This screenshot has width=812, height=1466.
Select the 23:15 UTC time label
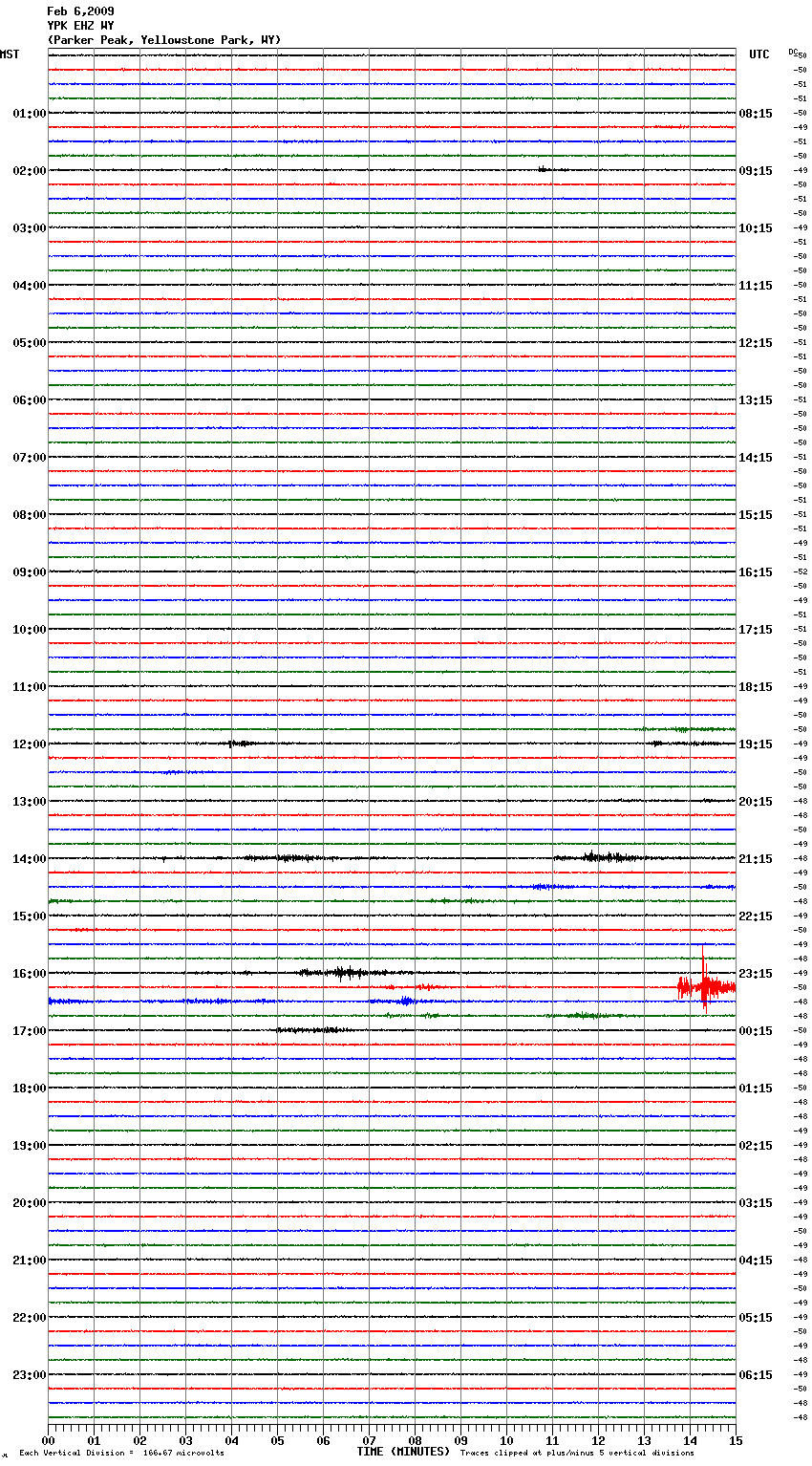point(756,974)
